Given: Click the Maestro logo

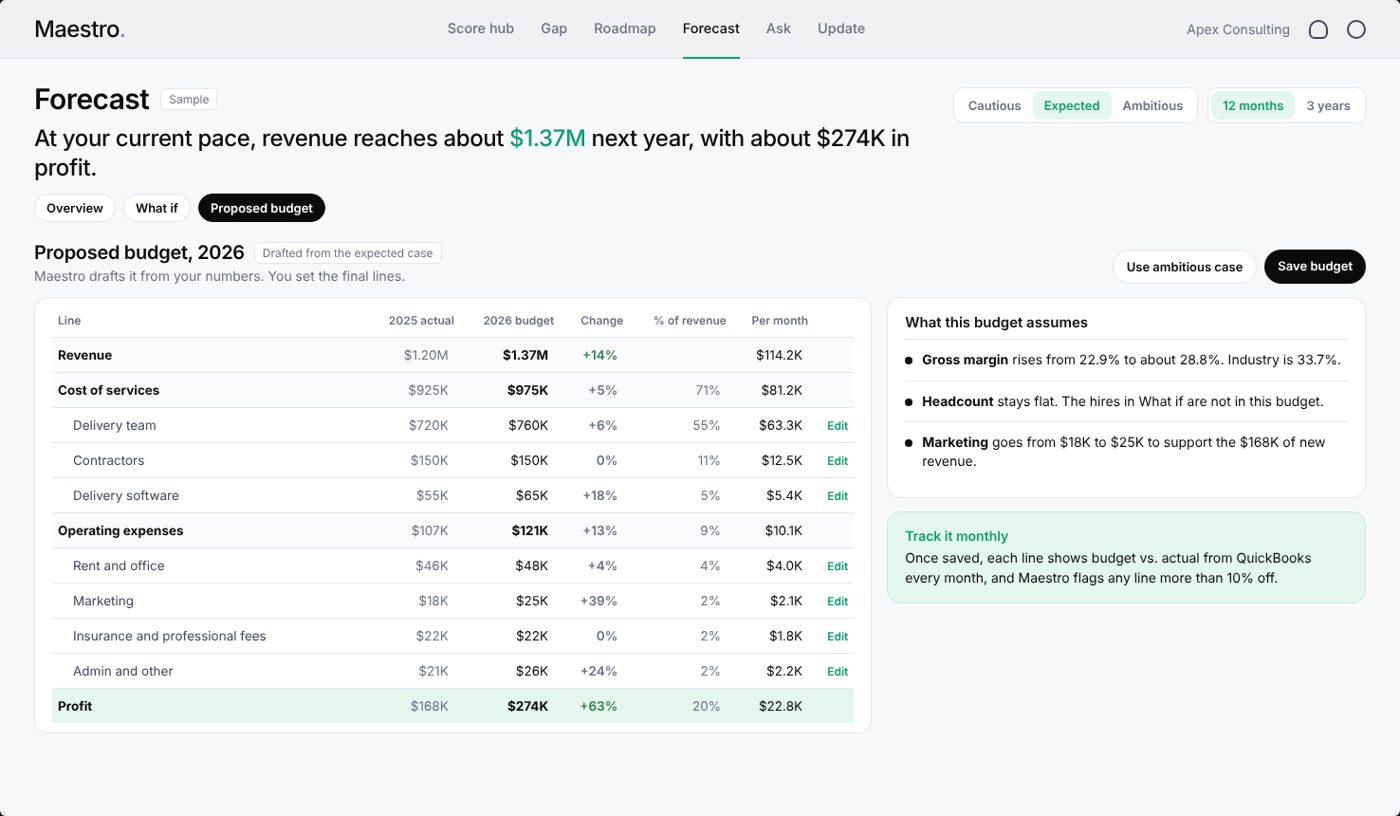Looking at the screenshot, I should (80, 29).
